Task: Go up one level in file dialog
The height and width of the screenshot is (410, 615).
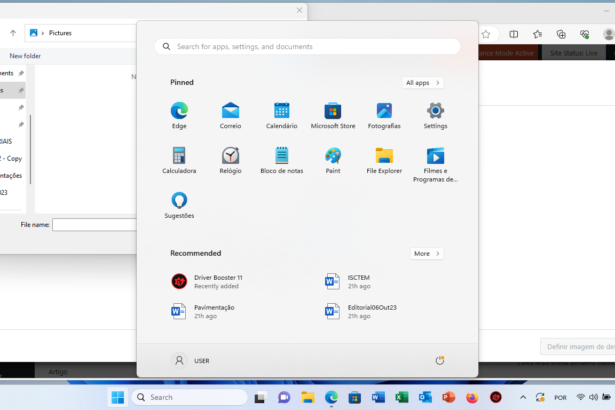Action: click(13, 33)
